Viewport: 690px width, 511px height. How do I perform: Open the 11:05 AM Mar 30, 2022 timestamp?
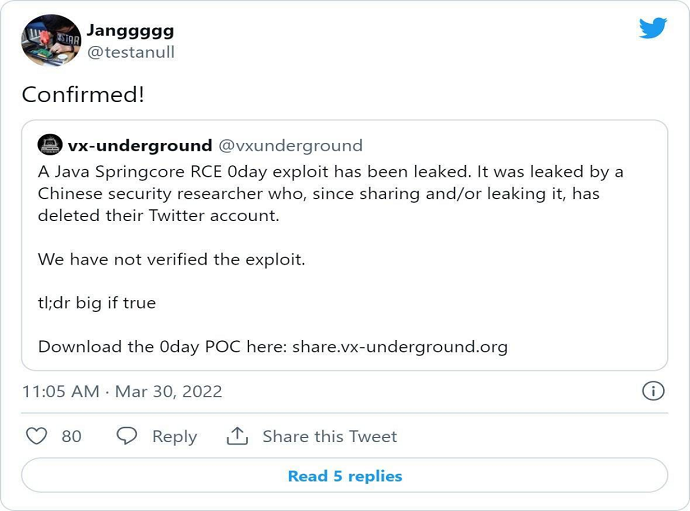(122, 391)
